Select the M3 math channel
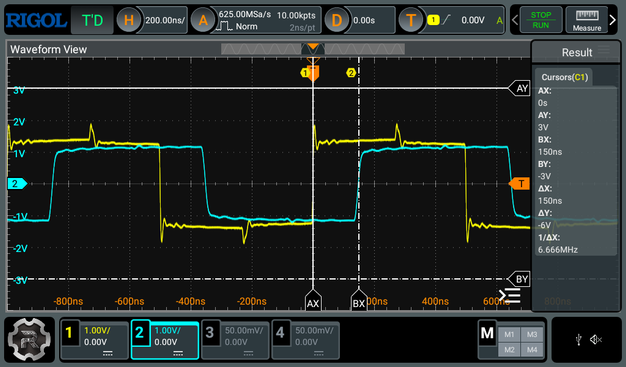The height and width of the screenshot is (367, 626). [532, 335]
